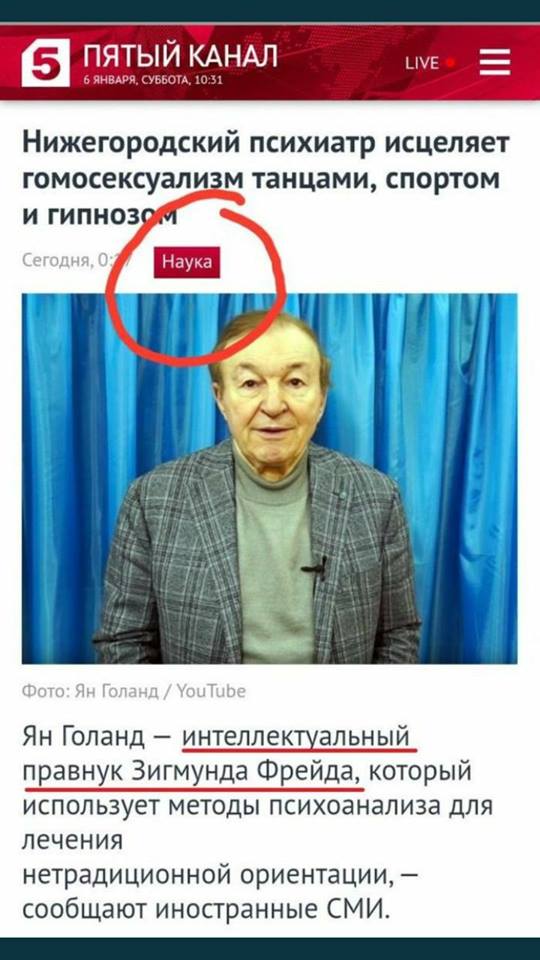Select the Наука category tag

tap(187, 262)
